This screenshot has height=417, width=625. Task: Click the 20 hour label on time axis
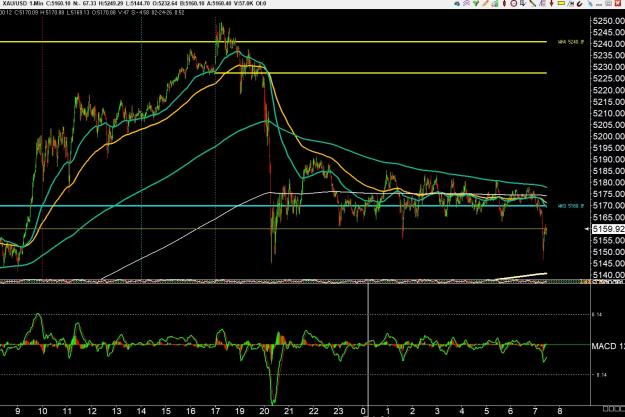click(x=265, y=411)
